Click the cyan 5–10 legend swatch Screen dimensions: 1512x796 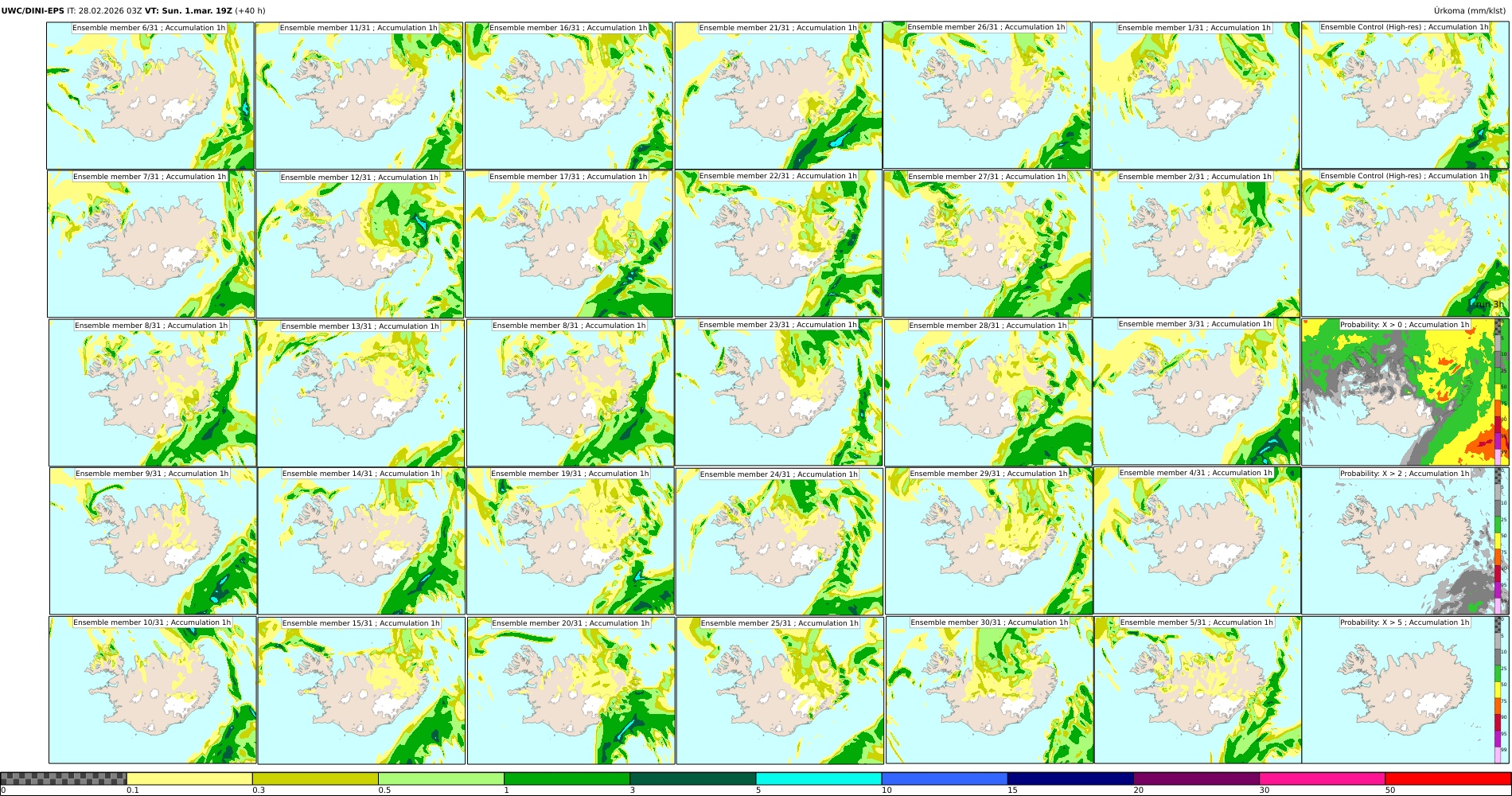(819, 778)
